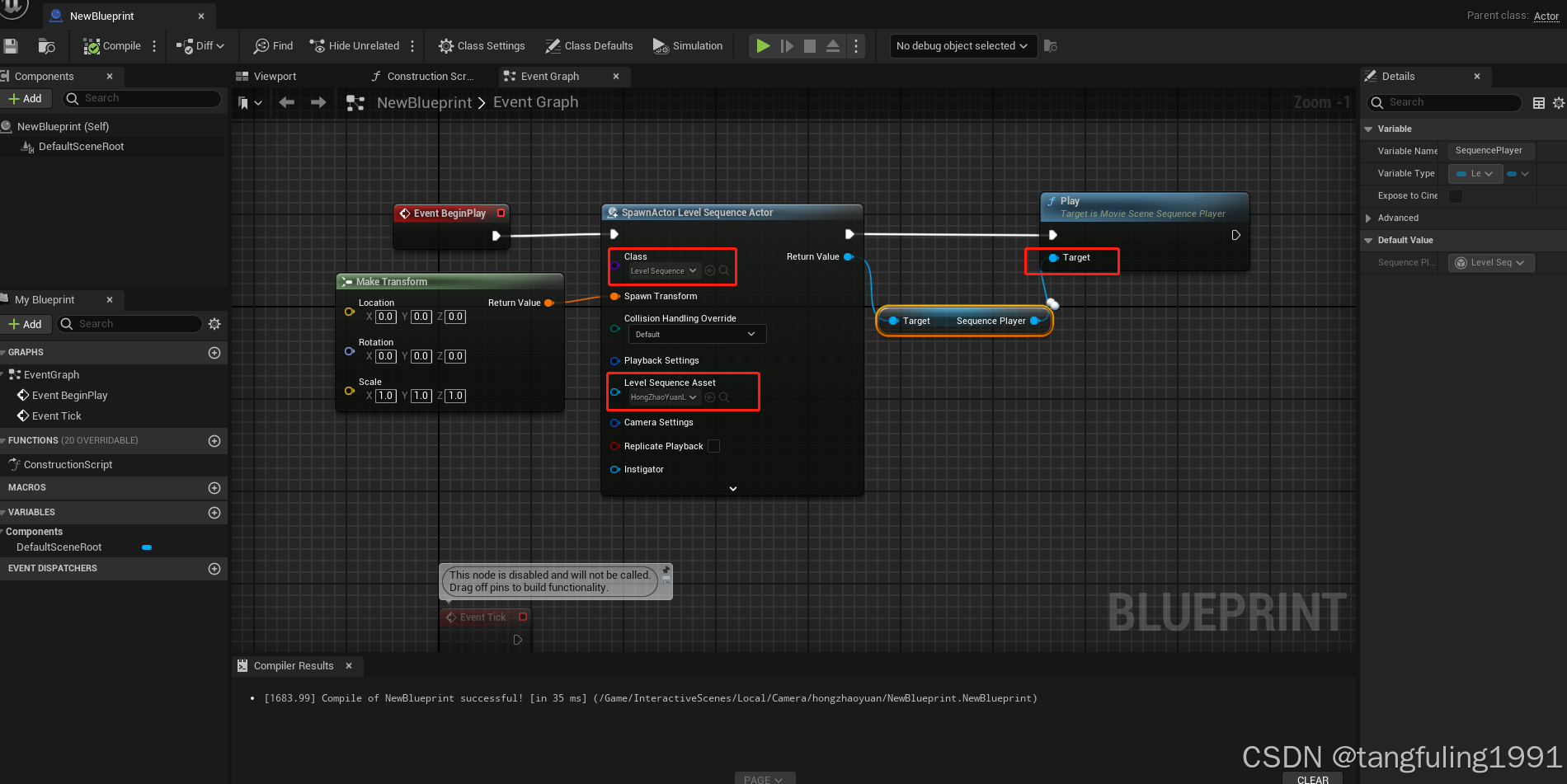Viewport: 1567px width, 784px height.
Task: Navigate back in graph history
Action: [287, 103]
